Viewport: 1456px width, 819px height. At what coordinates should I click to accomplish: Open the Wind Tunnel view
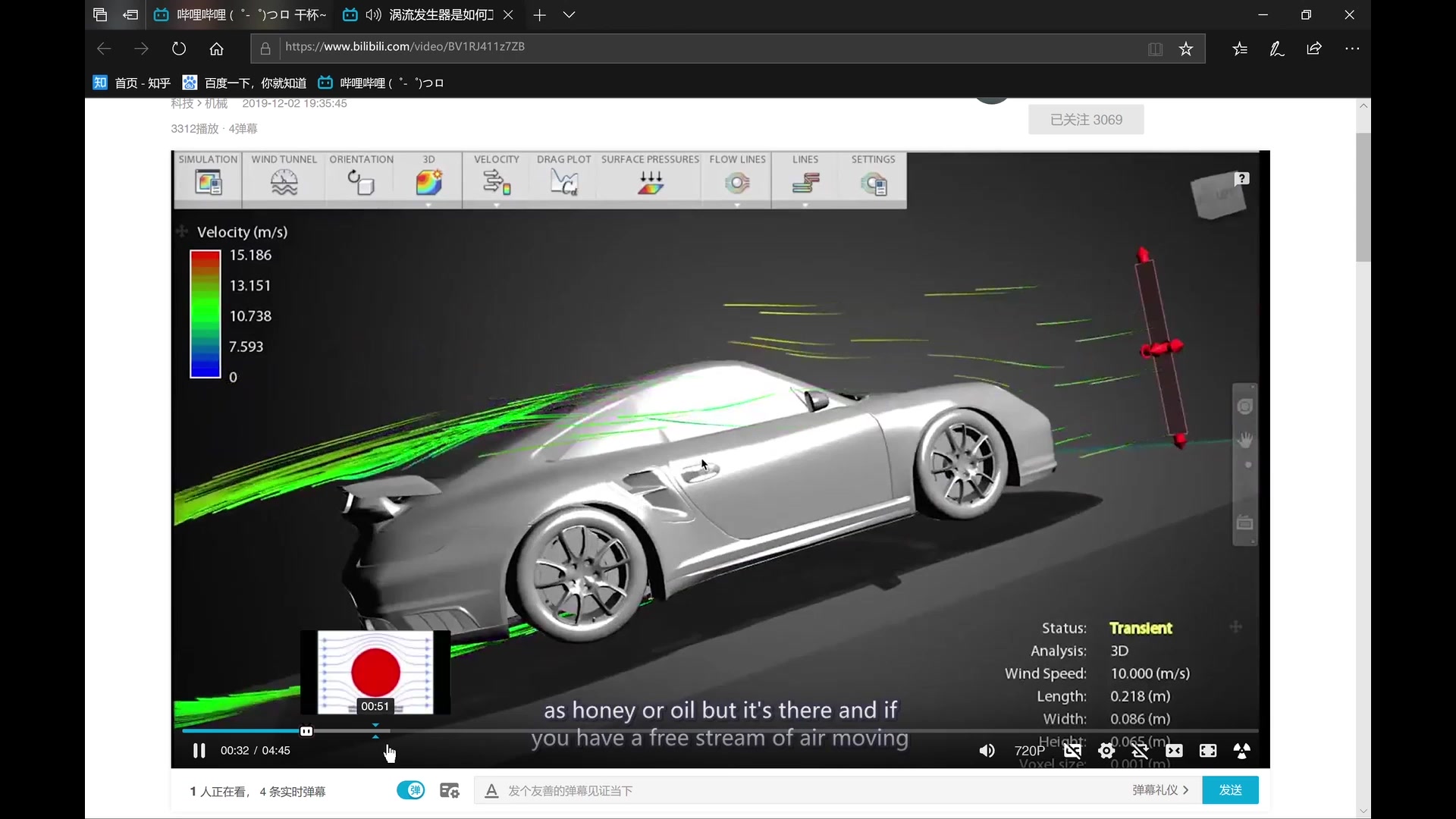(283, 180)
